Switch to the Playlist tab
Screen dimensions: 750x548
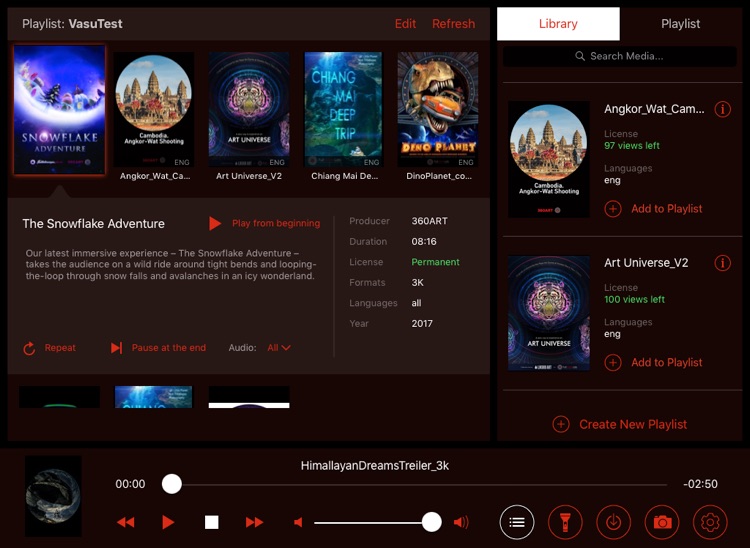click(681, 24)
